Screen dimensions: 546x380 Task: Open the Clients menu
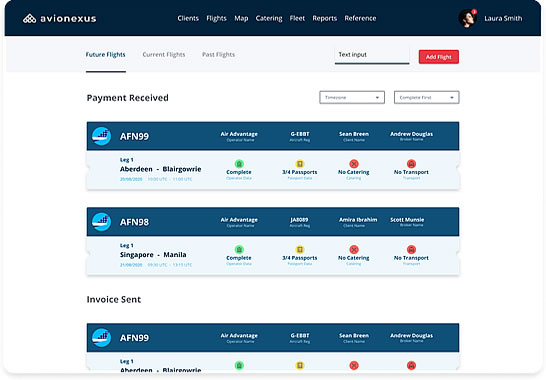pyautogui.click(x=188, y=18)
